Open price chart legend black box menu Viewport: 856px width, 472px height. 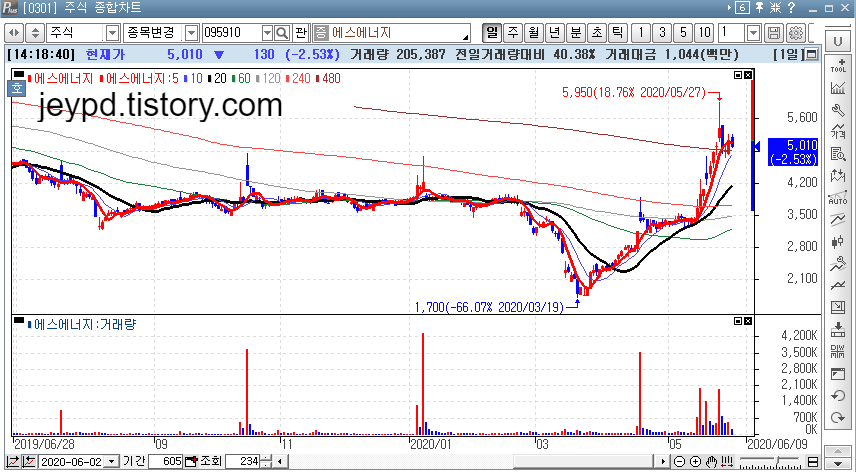(x=19, y=74)
